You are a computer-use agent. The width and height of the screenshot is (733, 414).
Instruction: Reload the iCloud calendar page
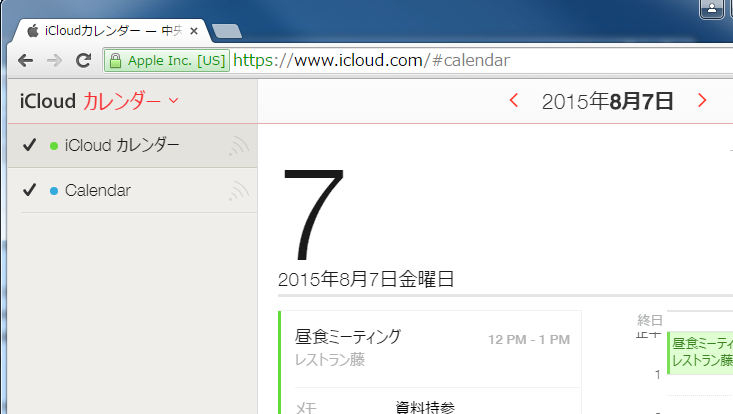pos(84,60)
